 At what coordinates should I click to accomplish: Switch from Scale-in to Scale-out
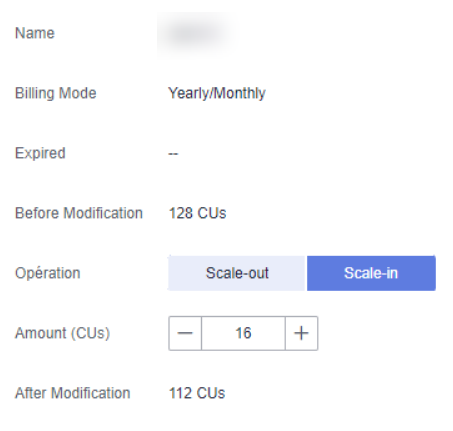coord(237,273)
